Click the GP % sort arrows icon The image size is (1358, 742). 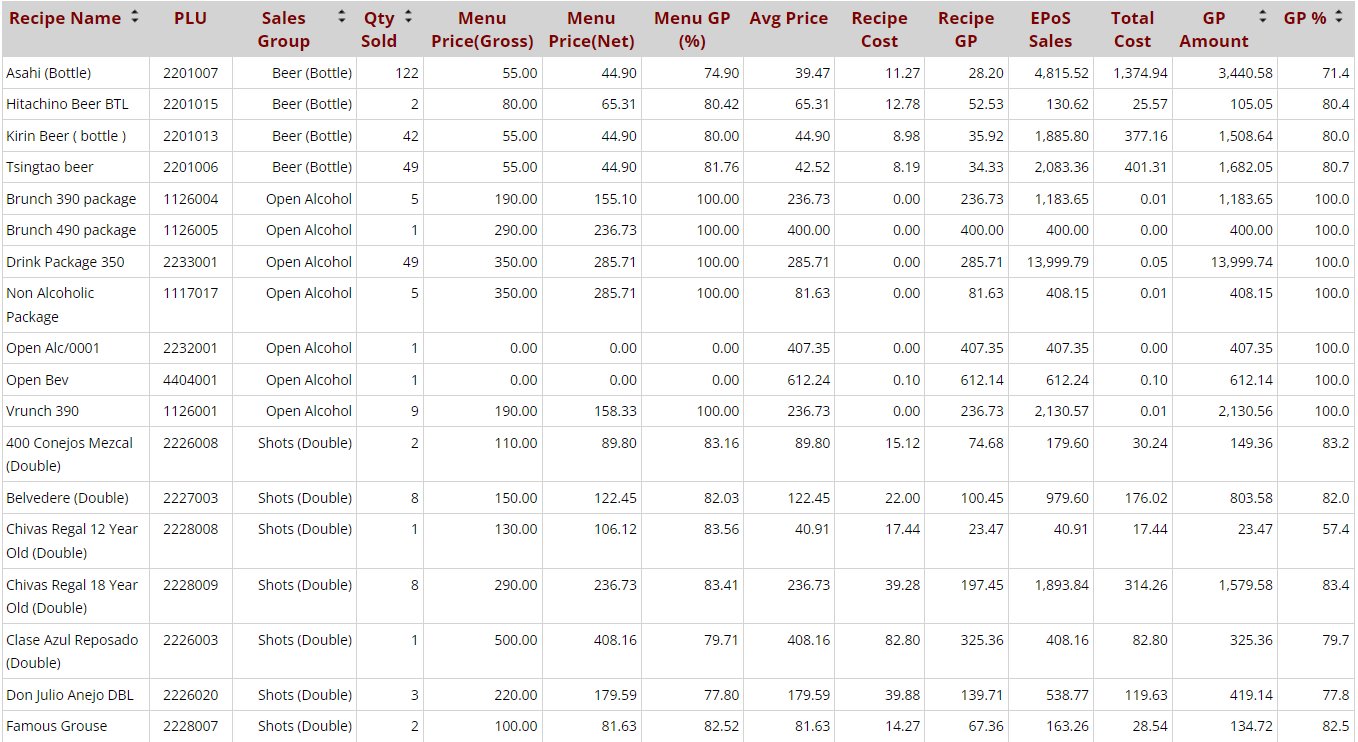tap(1339, 17)
